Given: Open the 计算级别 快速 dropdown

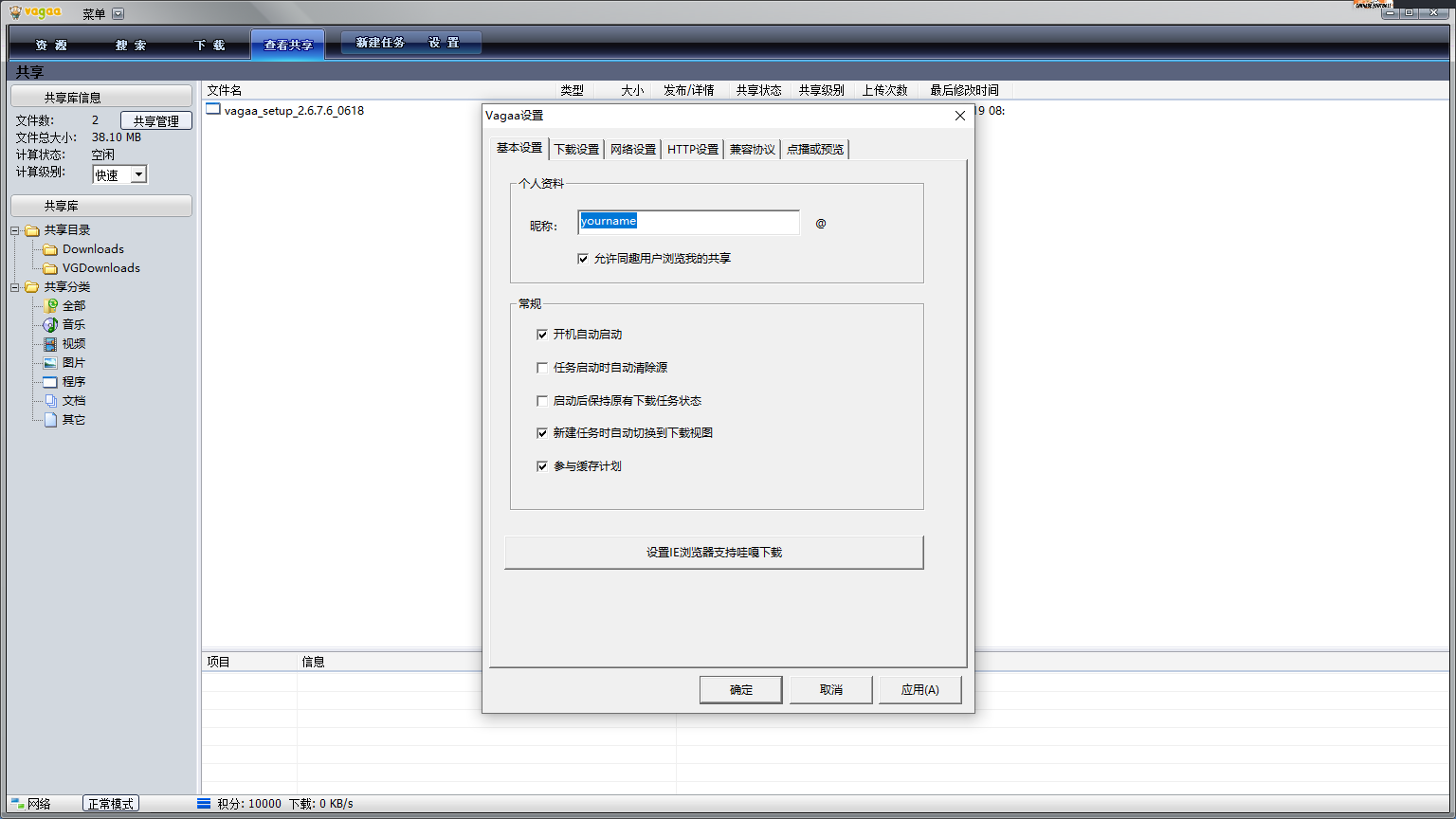Looking at the screenshot, I should click(138, 174).
